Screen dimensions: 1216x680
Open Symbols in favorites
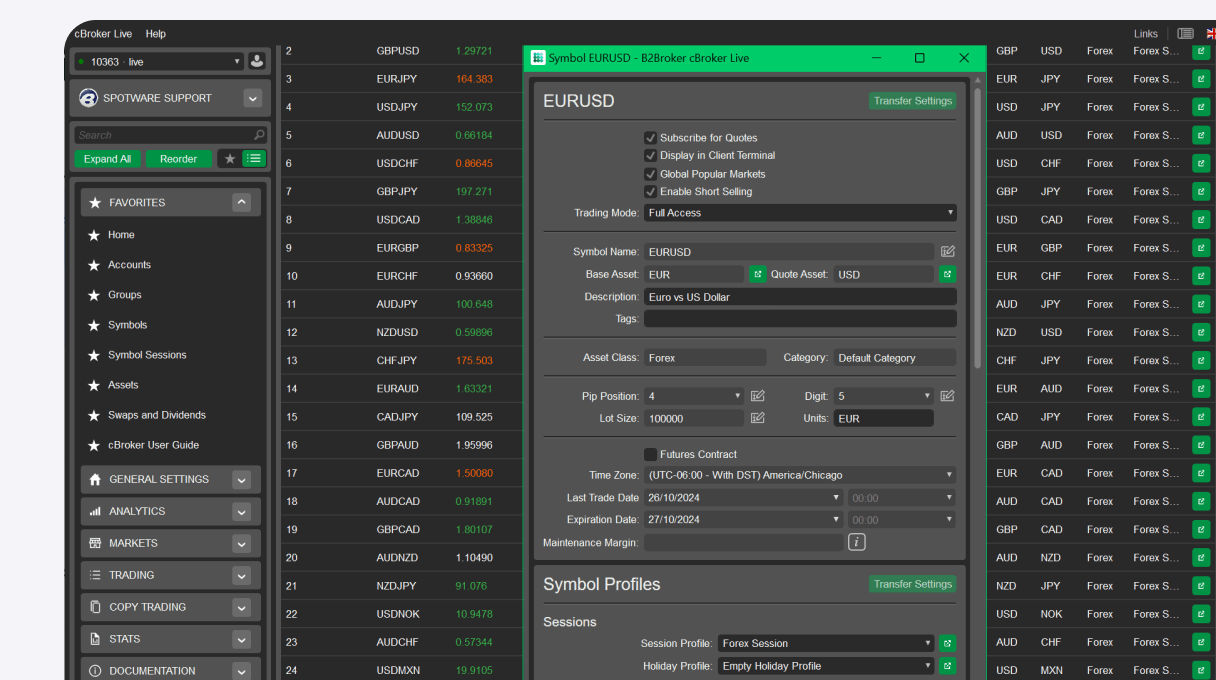pyautogui.click(x=128, y=325)
